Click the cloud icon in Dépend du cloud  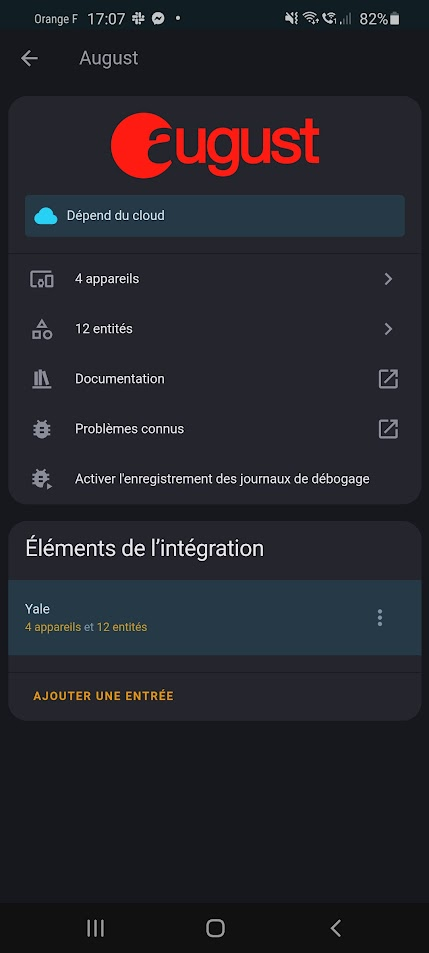click(x=46, y=216)
